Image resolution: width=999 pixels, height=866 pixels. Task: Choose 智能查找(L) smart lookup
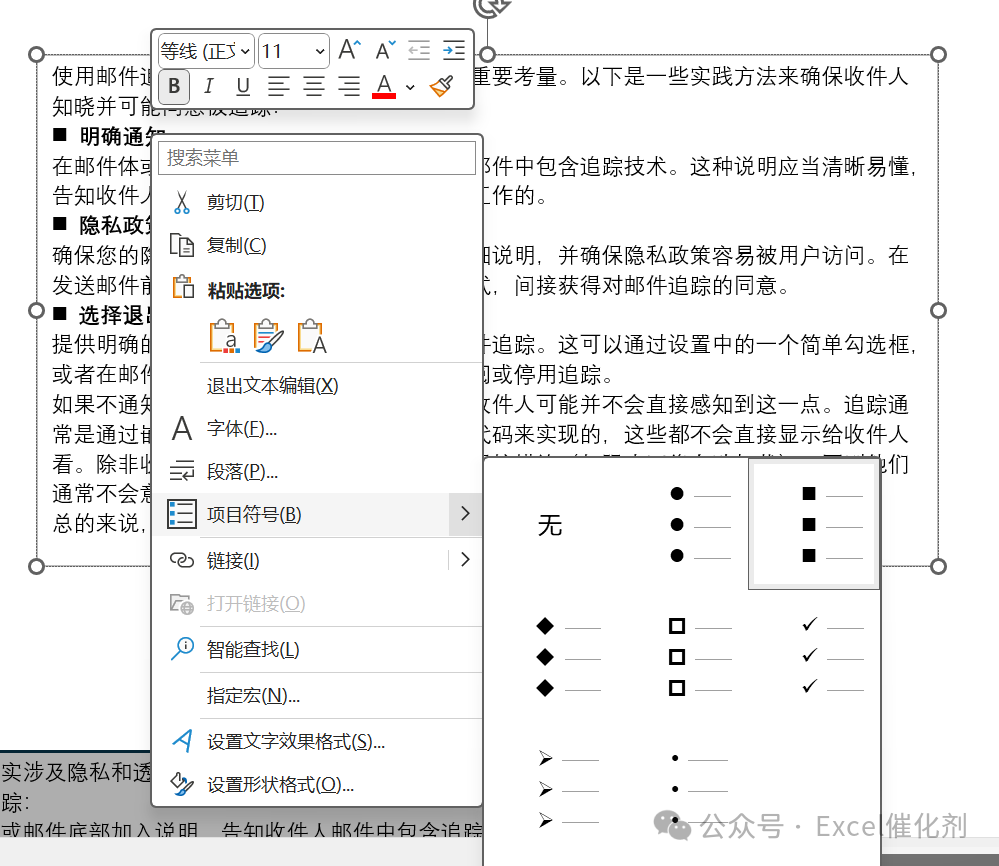pyautogui.click(x=317, y=649)
